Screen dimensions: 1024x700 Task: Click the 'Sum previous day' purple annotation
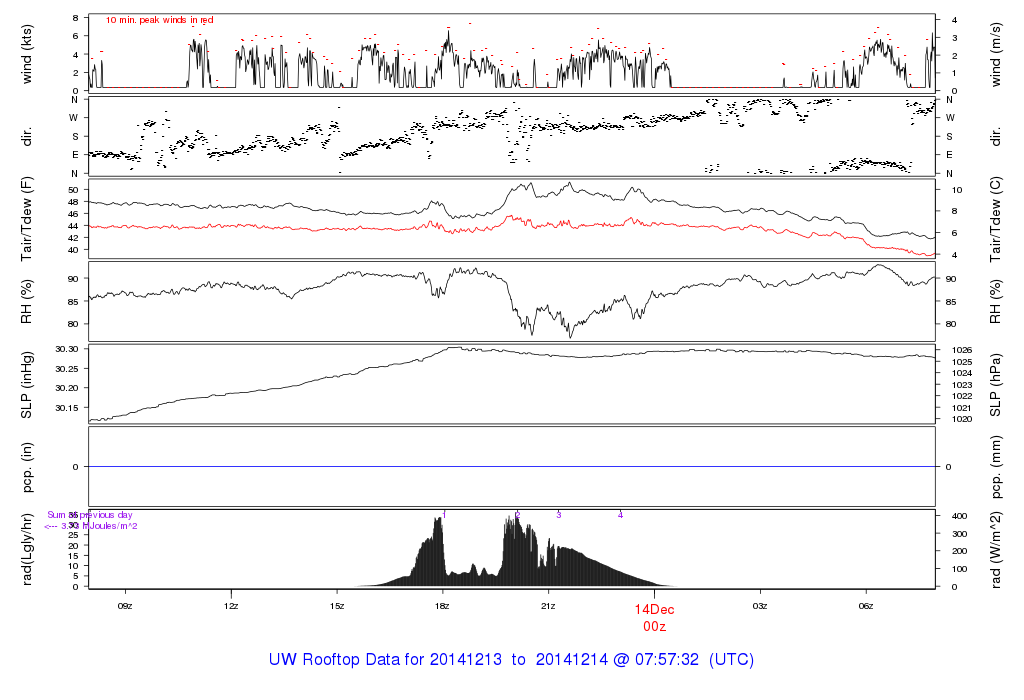[x=90, y=515]
